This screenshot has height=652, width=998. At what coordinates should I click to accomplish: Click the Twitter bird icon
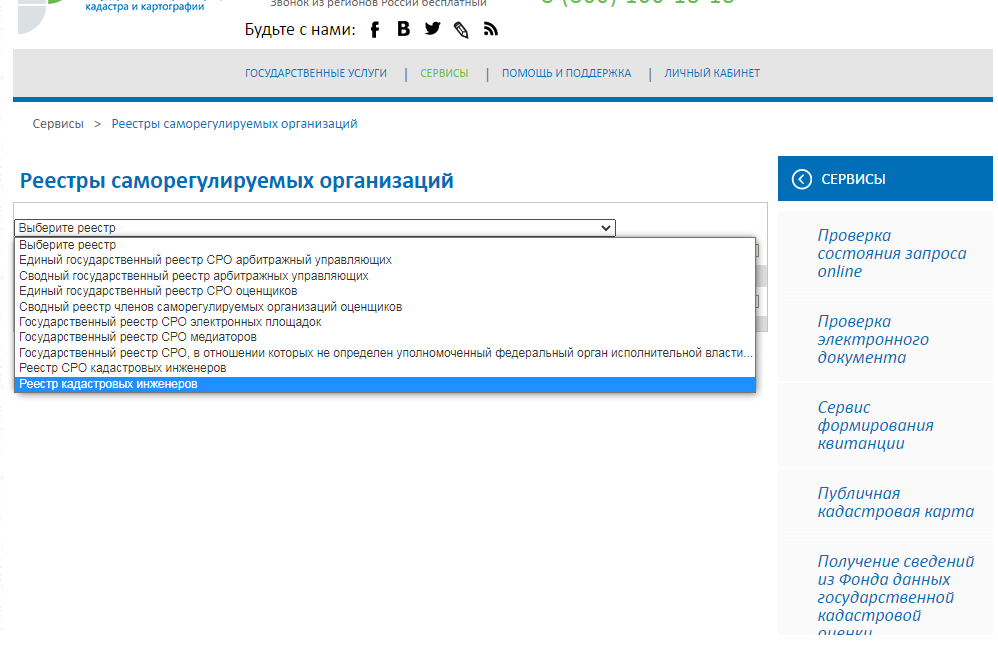tap(432, 29)
